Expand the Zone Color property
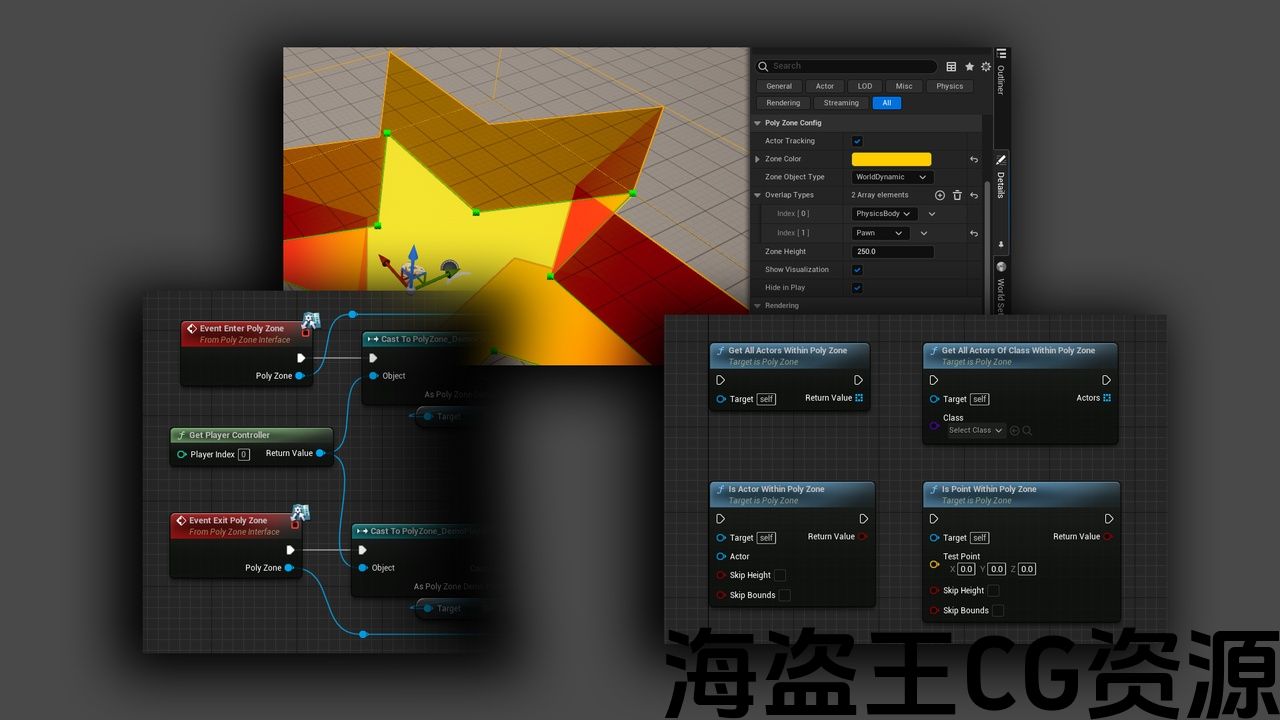The height and width of the screenshot is (720, 1280). point(758,159)
